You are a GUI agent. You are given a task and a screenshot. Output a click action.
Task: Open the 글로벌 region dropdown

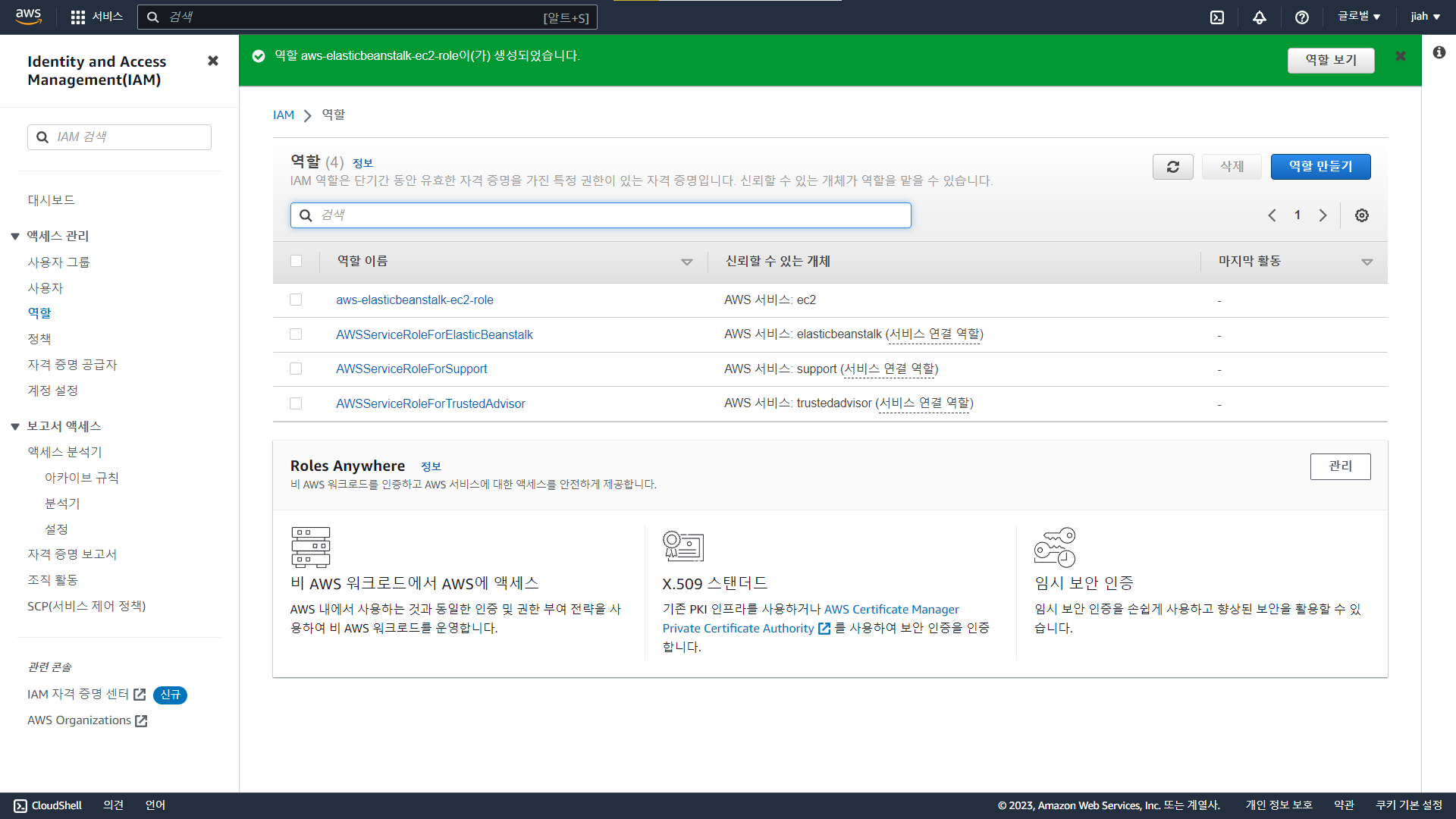1359,17
